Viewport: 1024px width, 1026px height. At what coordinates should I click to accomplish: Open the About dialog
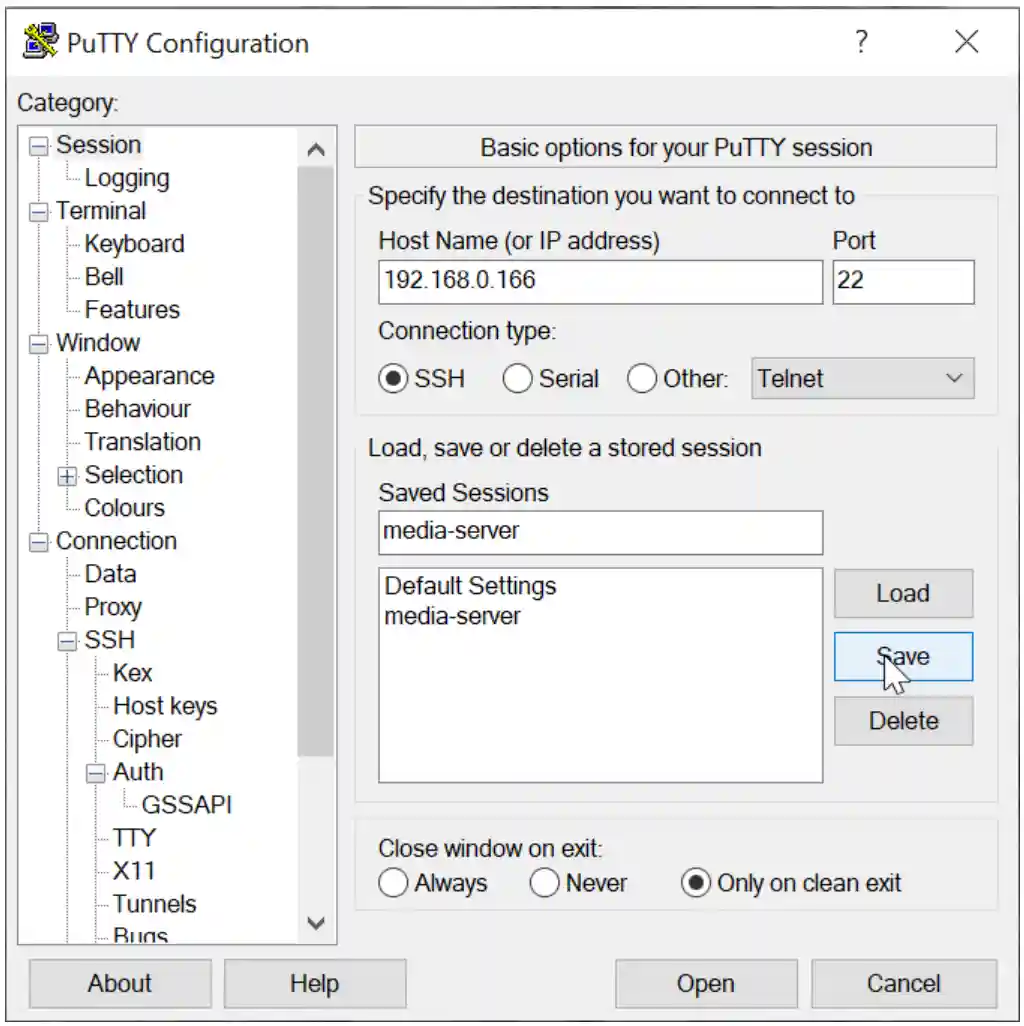(120, 983)
